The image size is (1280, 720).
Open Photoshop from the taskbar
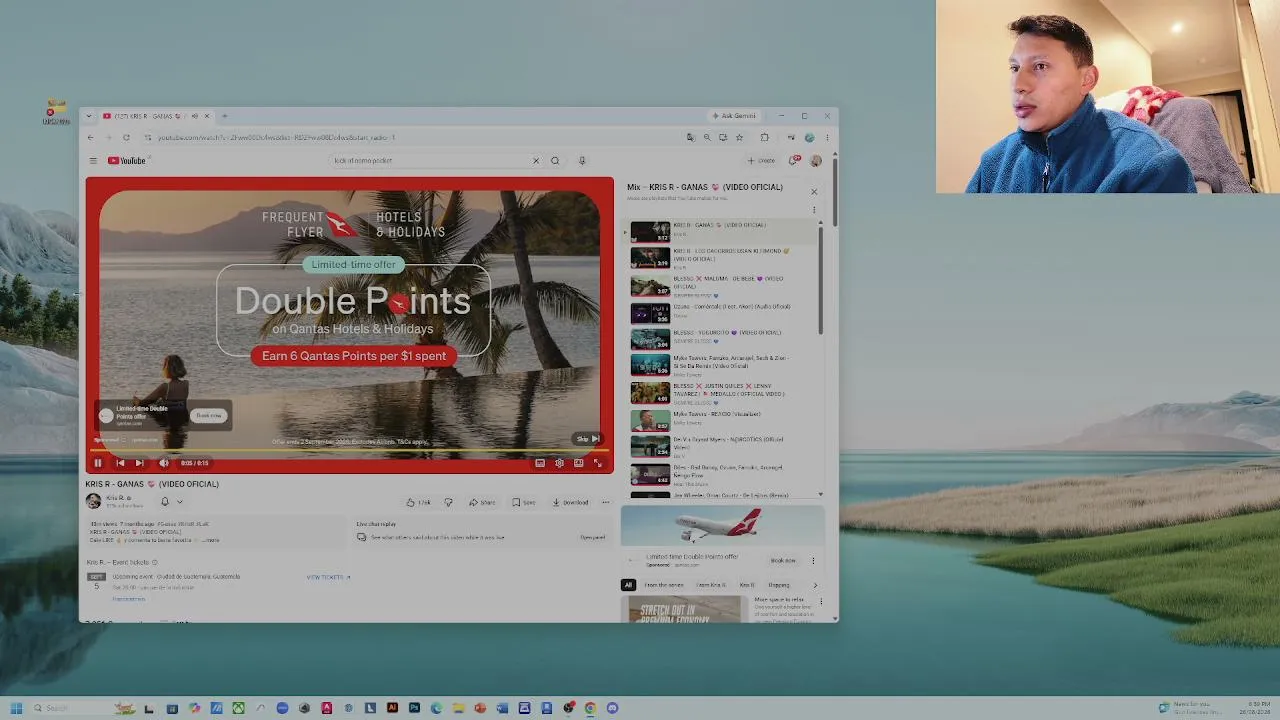[x=414, y=708]
